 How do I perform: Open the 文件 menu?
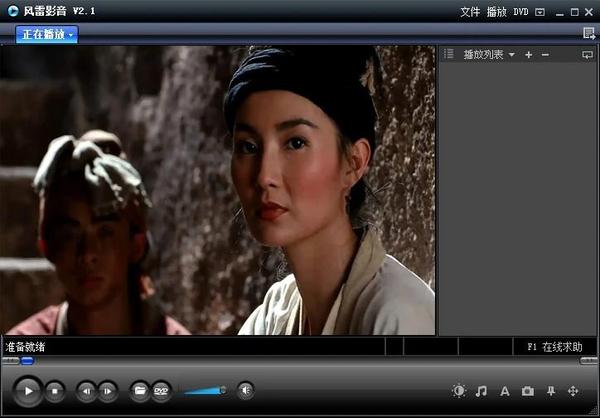(x=470, y=12)
